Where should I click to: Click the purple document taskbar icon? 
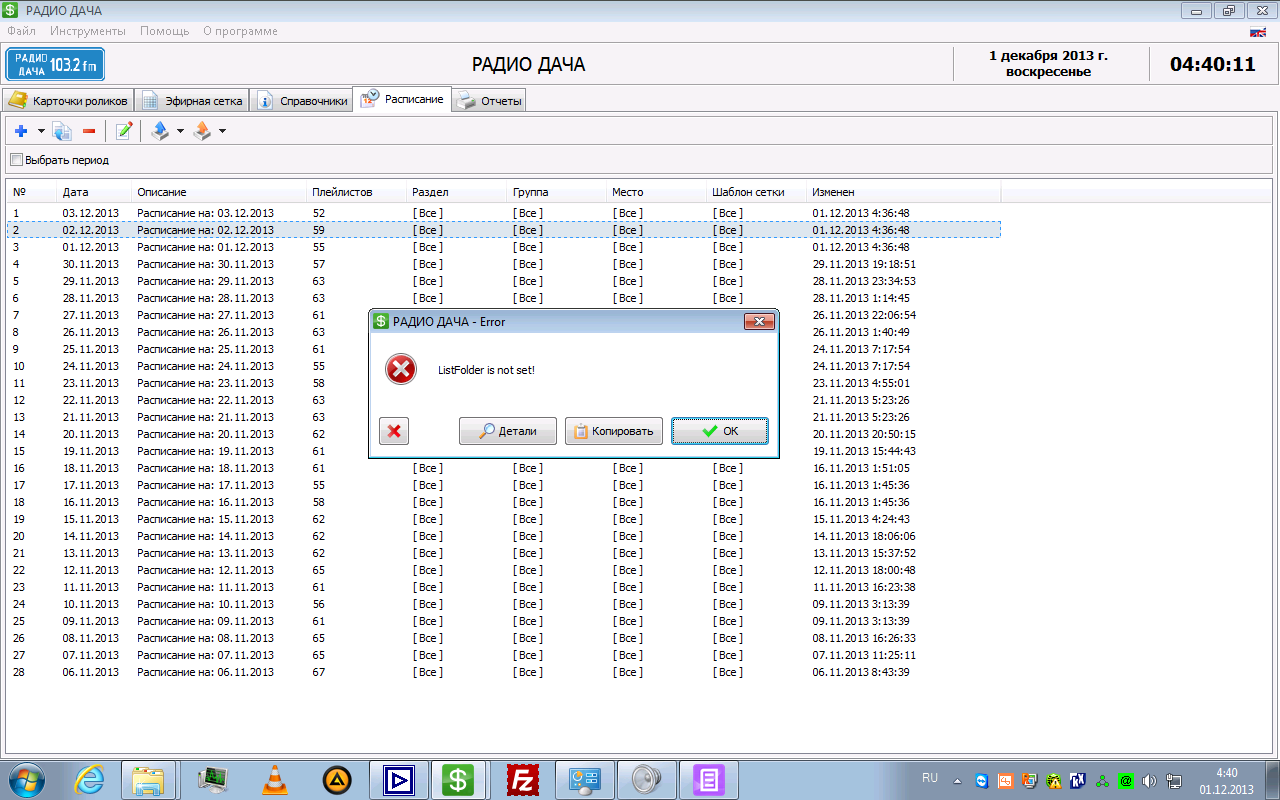coord(707,779)
